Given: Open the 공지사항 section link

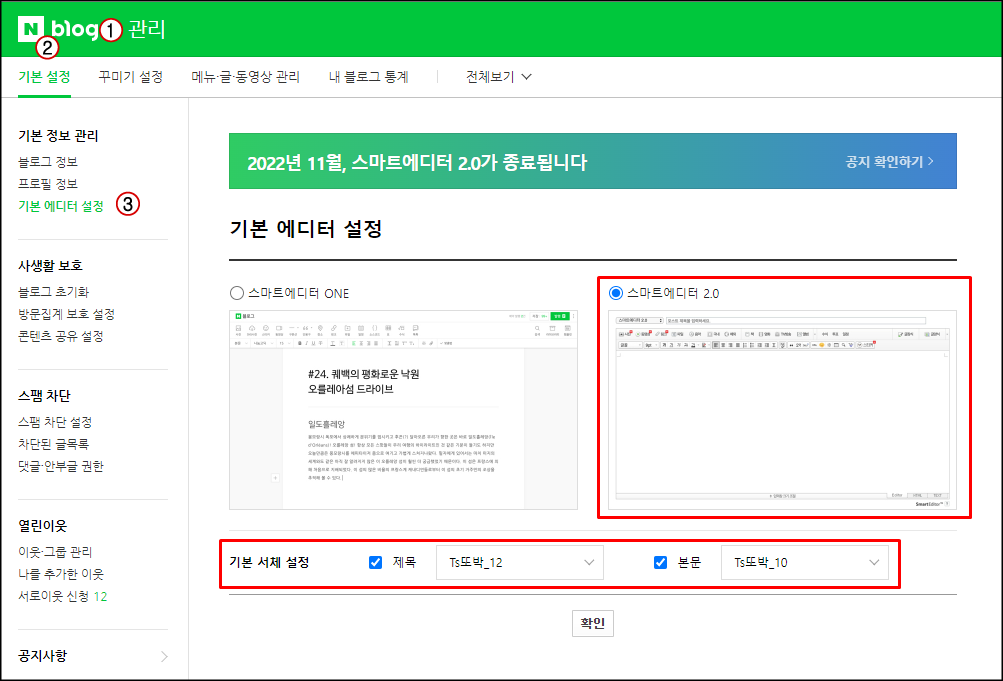Looking at the screenshot, I should [x=42, y=655].
